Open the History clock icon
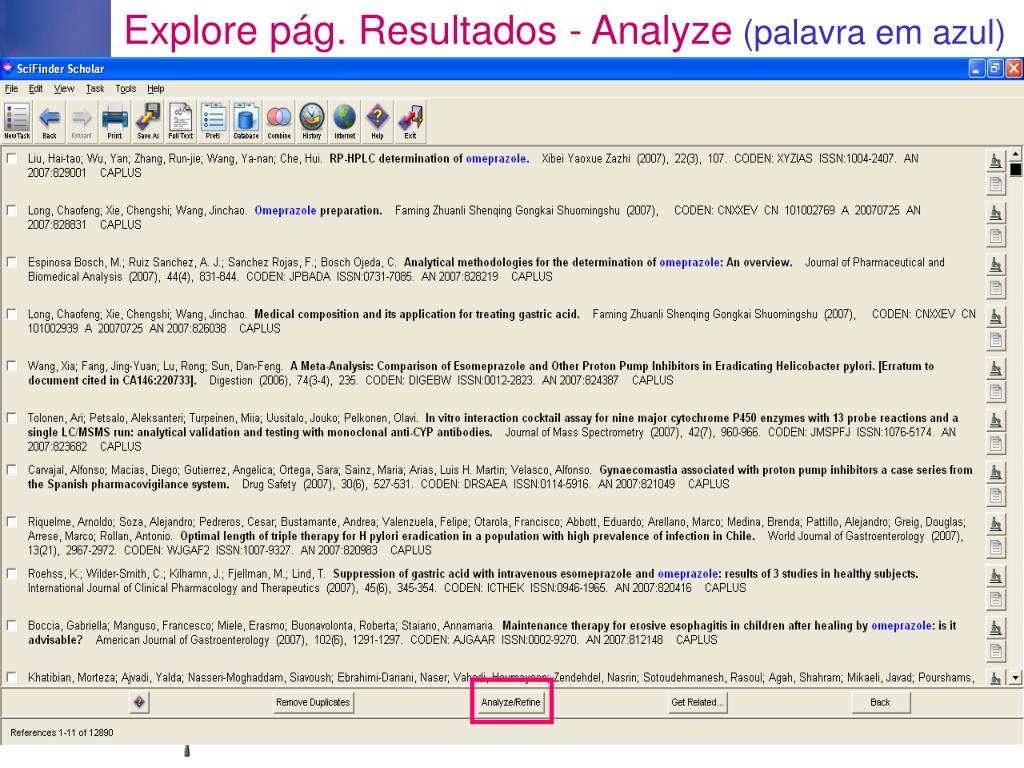Viewport: 1024px width, 768px height. (312, 121)
